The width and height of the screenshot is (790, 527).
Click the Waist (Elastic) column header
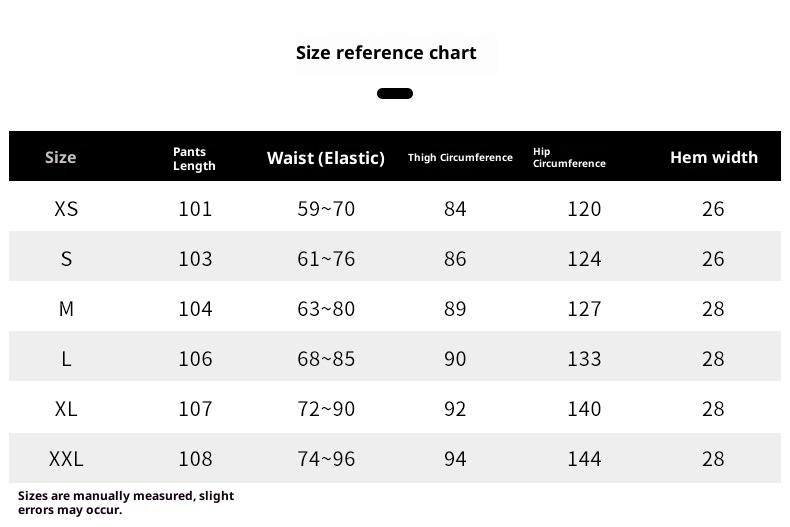point(325,158)
